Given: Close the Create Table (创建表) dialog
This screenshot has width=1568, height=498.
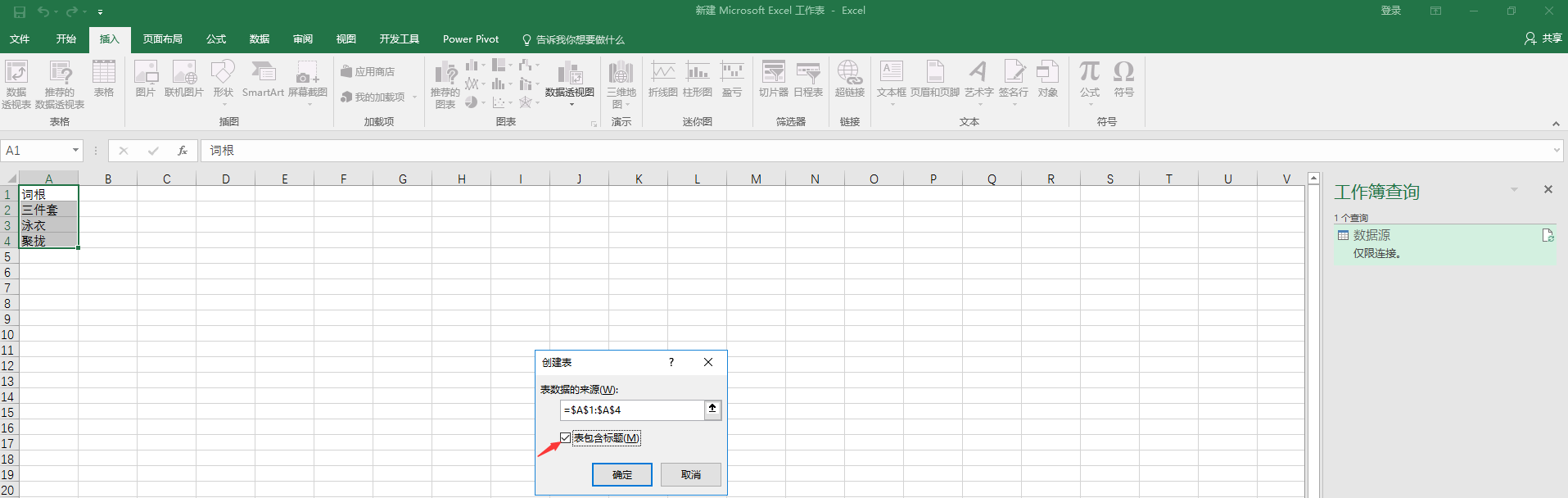Looking at the screenshot, I should (708, 362).
